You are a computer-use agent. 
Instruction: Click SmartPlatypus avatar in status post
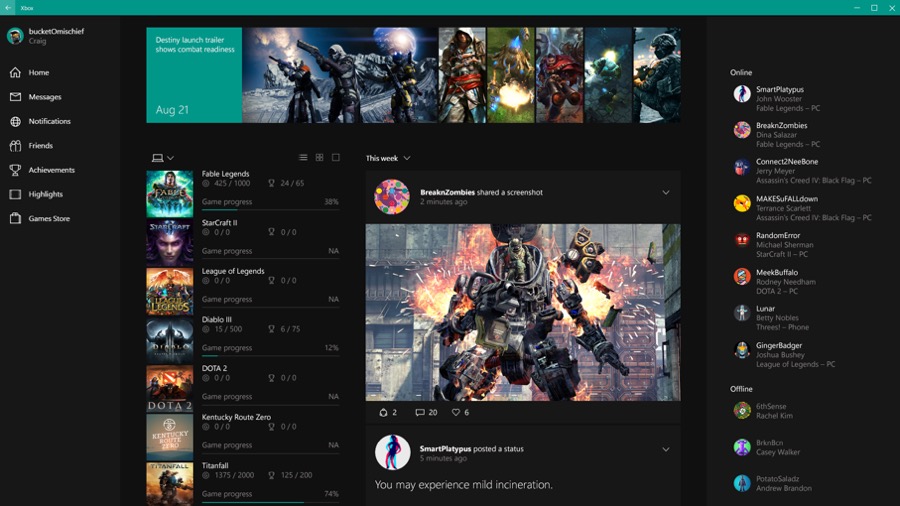pos(393,452)
